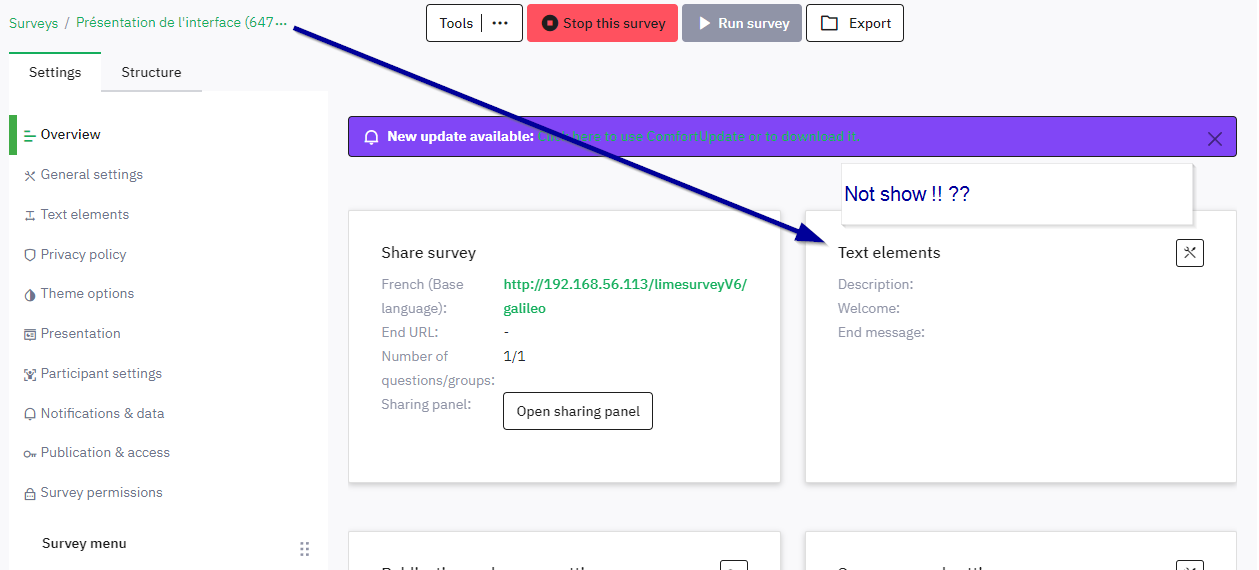Click the Participant settings icon
Viewport: 1259px width, 570px height.
(30, 374)
